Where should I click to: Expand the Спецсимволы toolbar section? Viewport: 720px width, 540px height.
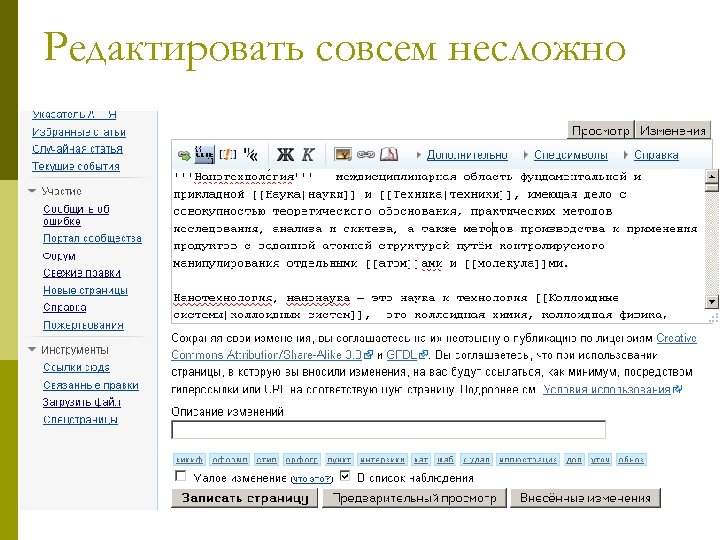click(x=571, y=155)
